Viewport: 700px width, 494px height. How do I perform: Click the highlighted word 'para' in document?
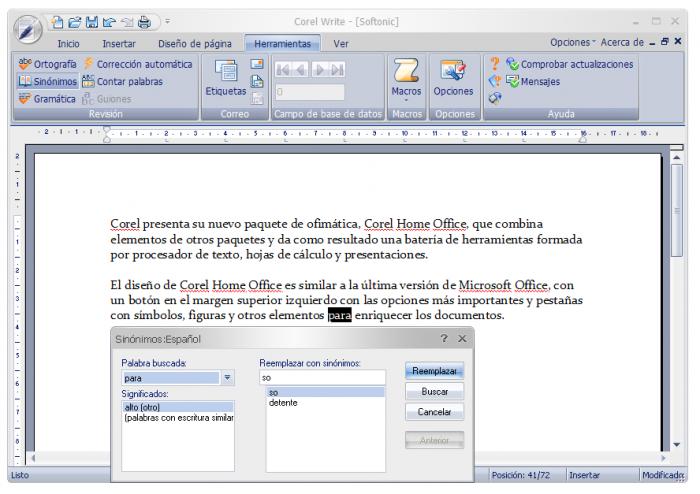[x=339, y=315]
